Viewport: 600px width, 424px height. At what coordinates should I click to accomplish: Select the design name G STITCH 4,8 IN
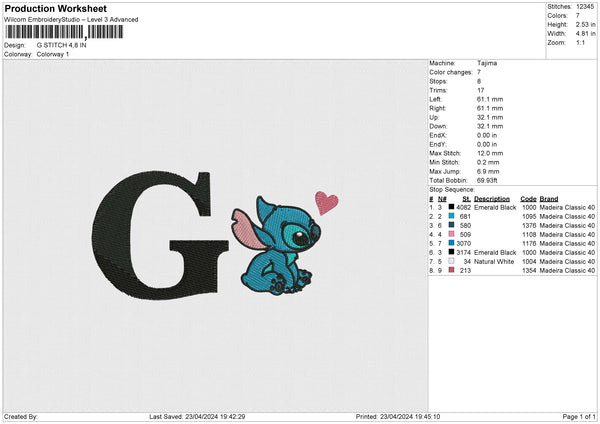[x=62, y=45]
